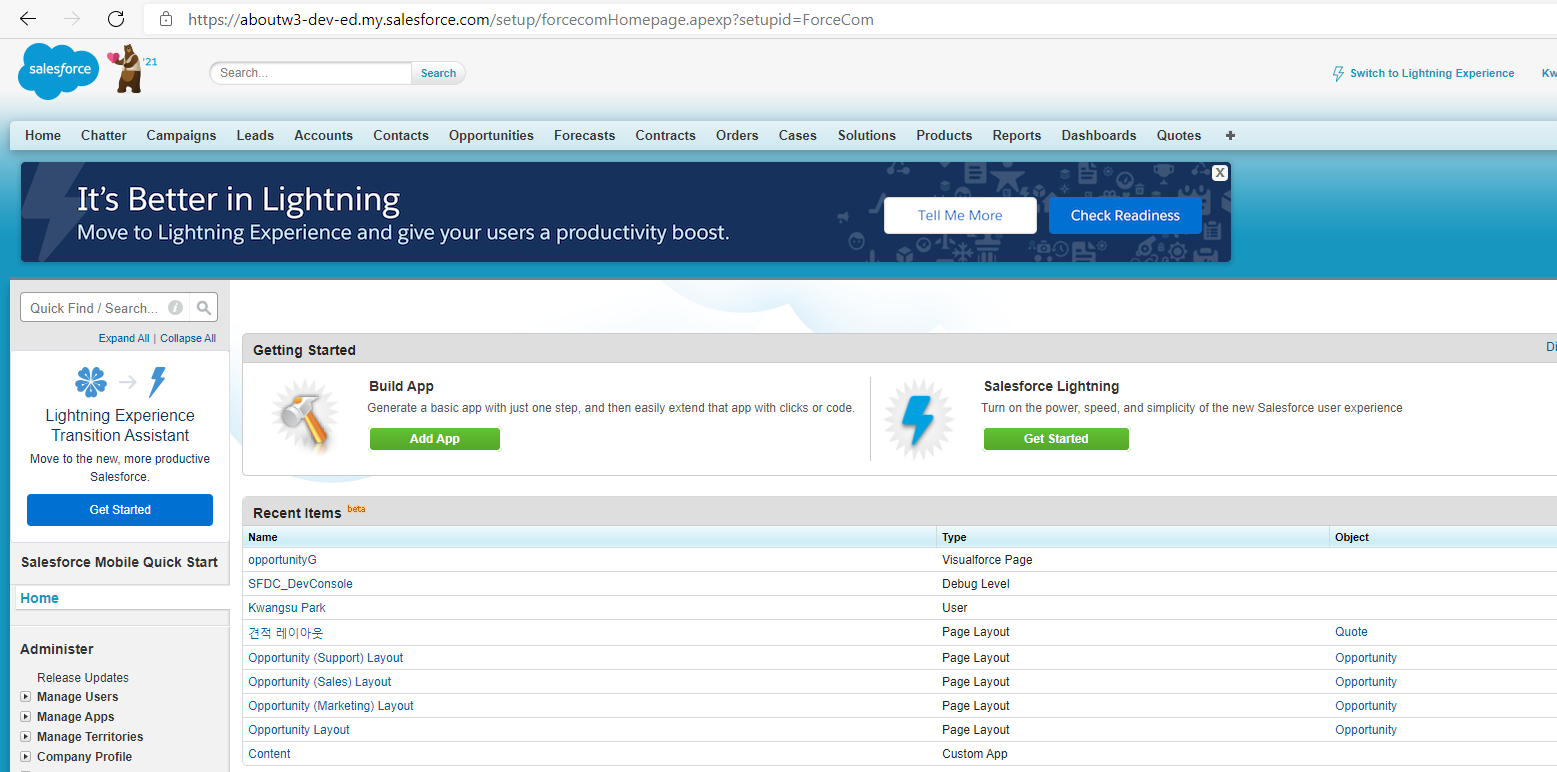Image resolution: width=1557 pixels, height=772 pixels.
Task: Open Kwangsu Park user record
Action: (x=287, y=608)
